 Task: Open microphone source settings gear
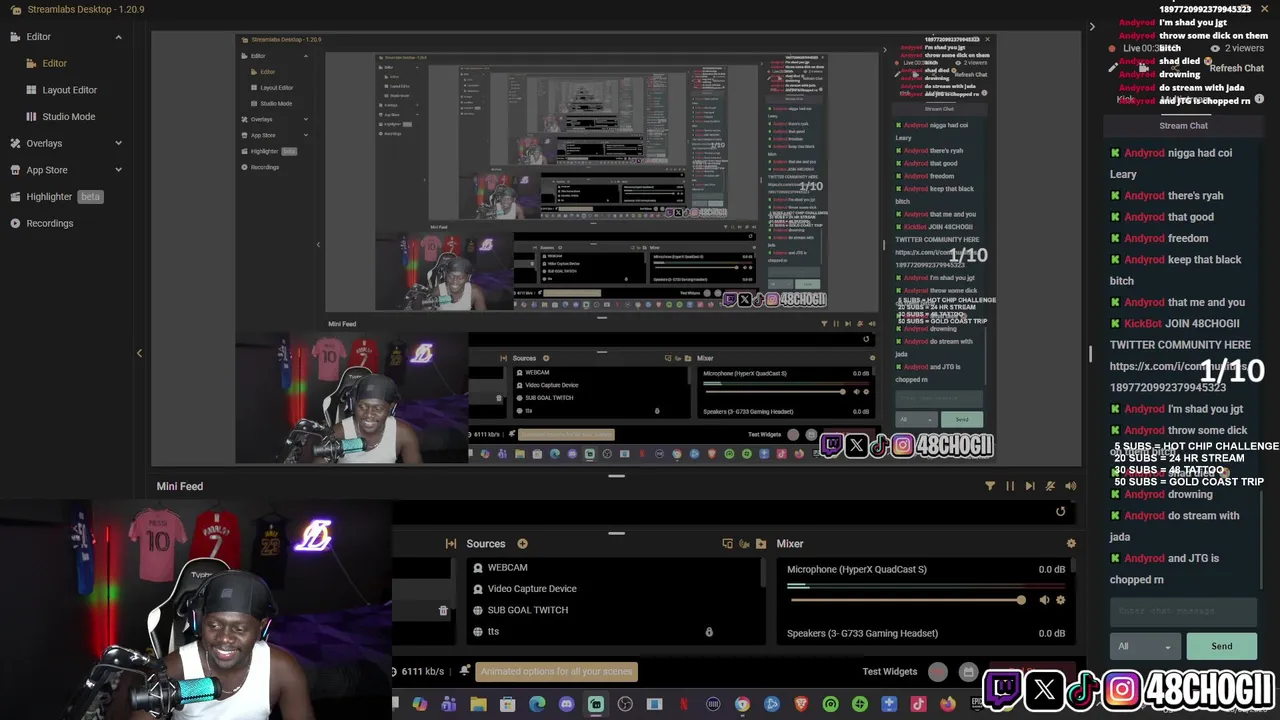(x=1060, y=600)
